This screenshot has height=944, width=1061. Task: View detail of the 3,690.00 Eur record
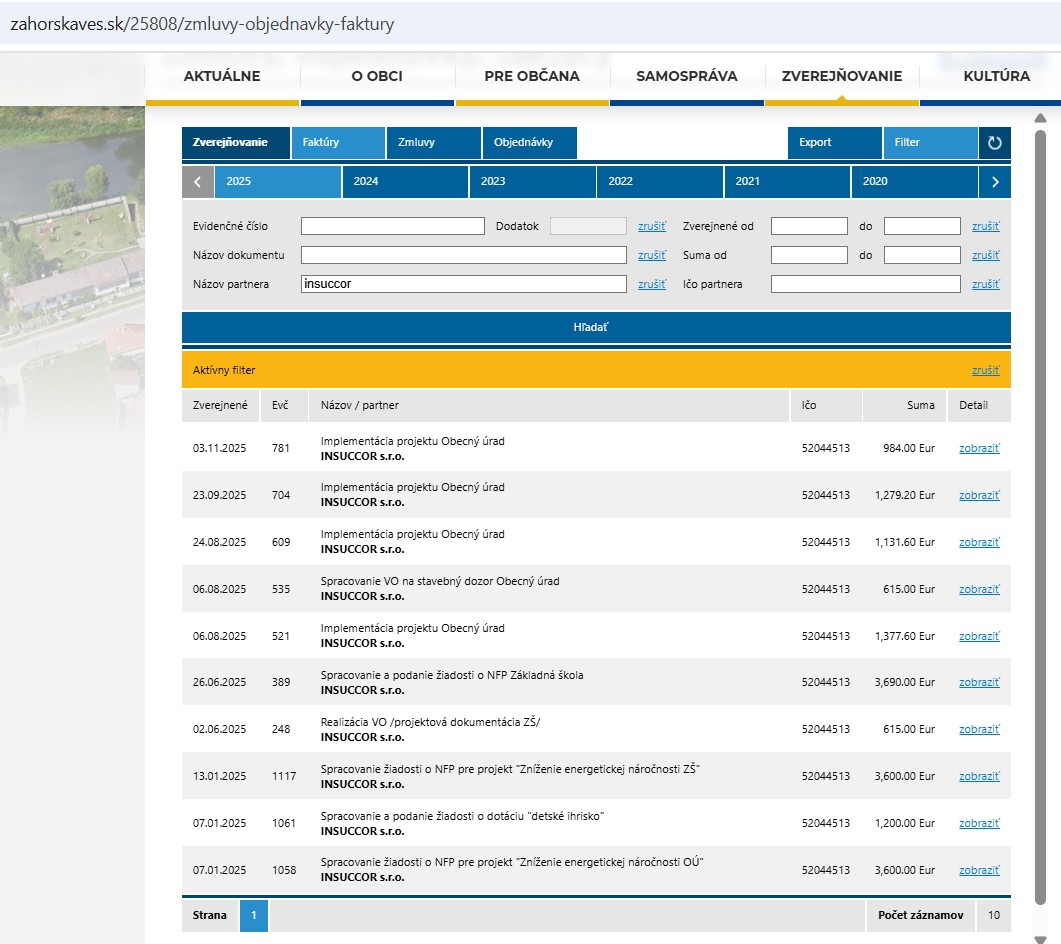pyautogui.click(x=978, y=683)
